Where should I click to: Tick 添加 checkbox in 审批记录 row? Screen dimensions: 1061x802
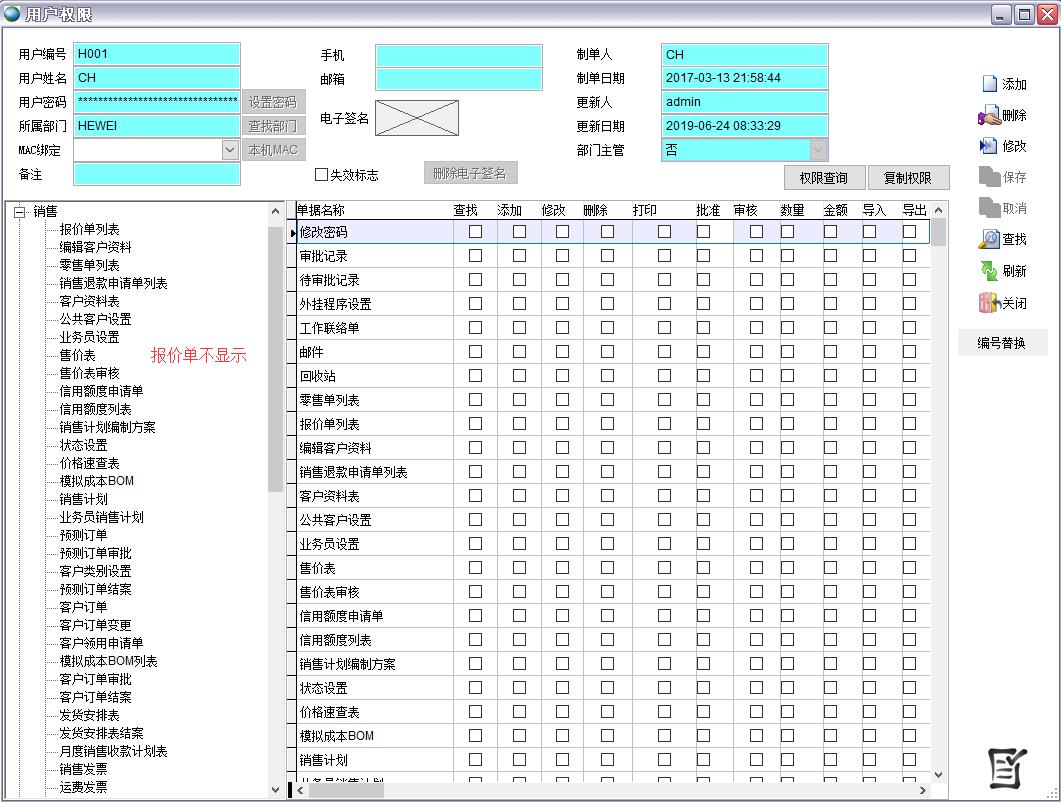[519, 256]
